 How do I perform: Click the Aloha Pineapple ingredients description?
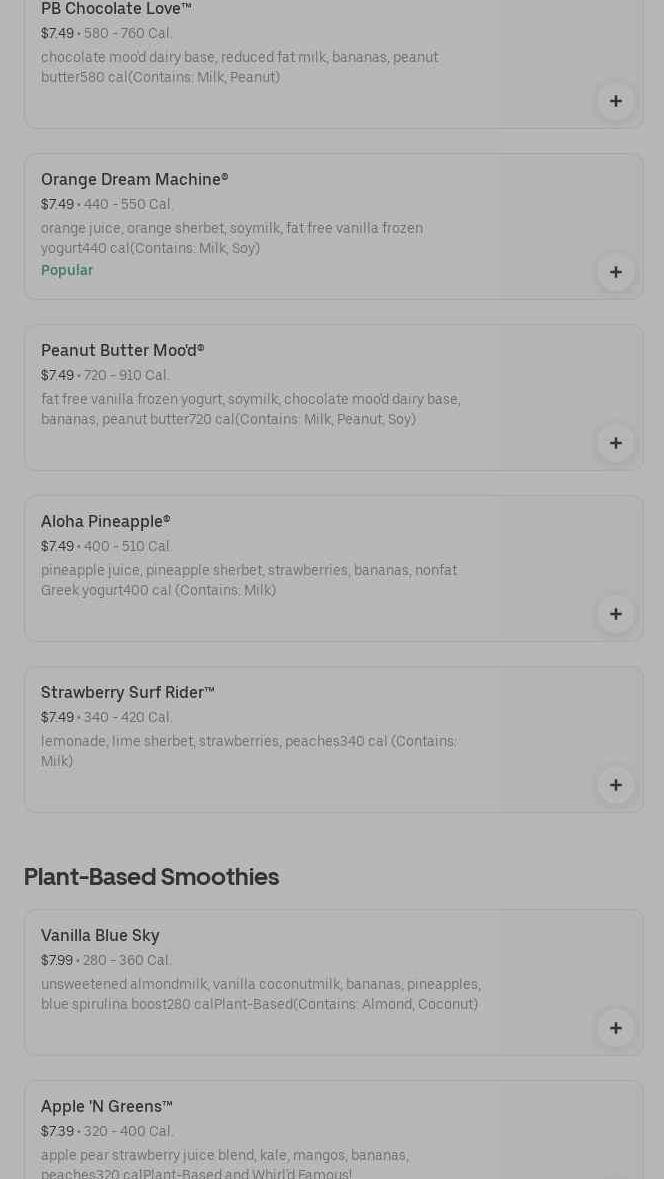(x=248, y=580)
